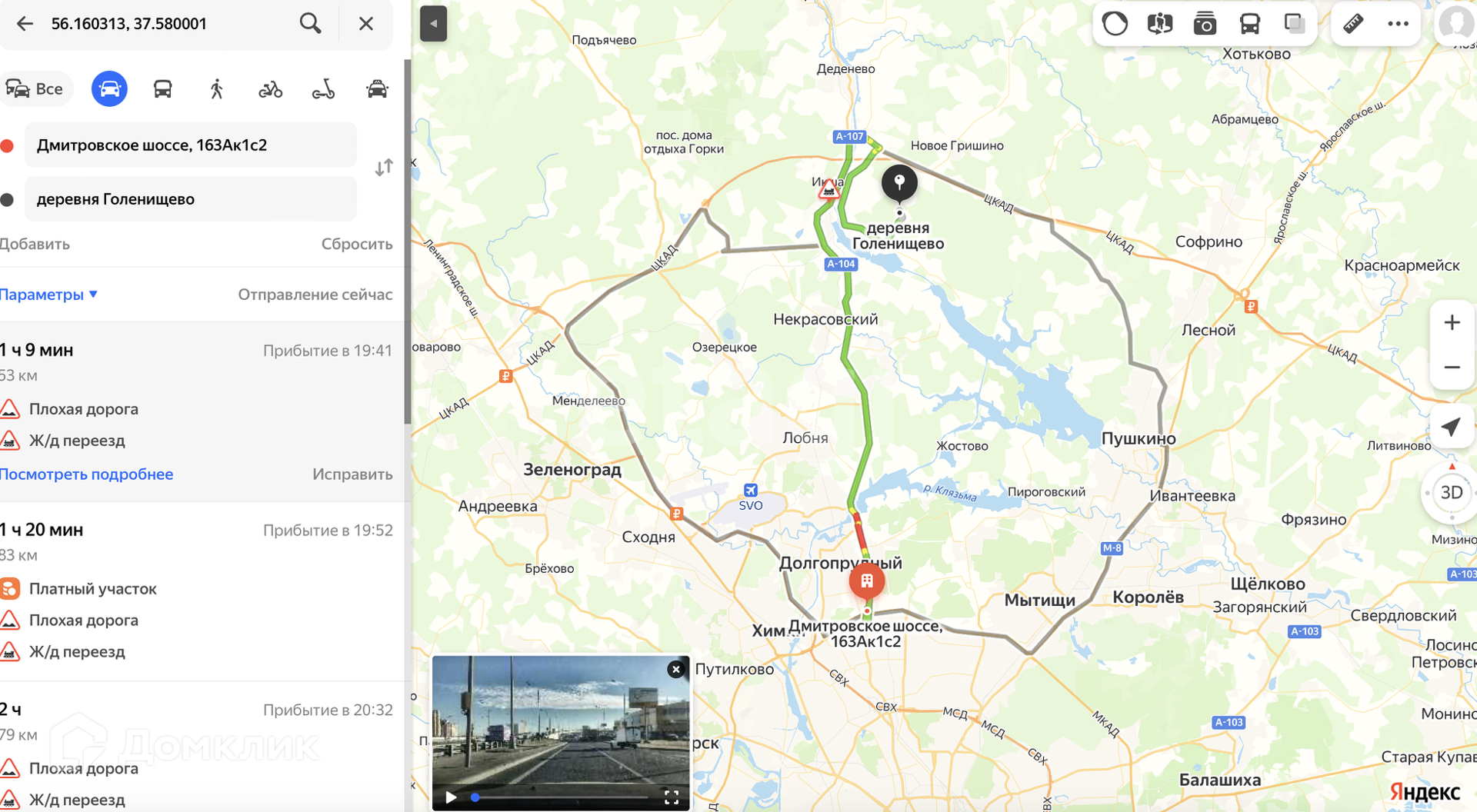Collapse the side panel with arrow
This screenshot has height=812, width=1477.
pyautogui.click(x=433, y=24)
